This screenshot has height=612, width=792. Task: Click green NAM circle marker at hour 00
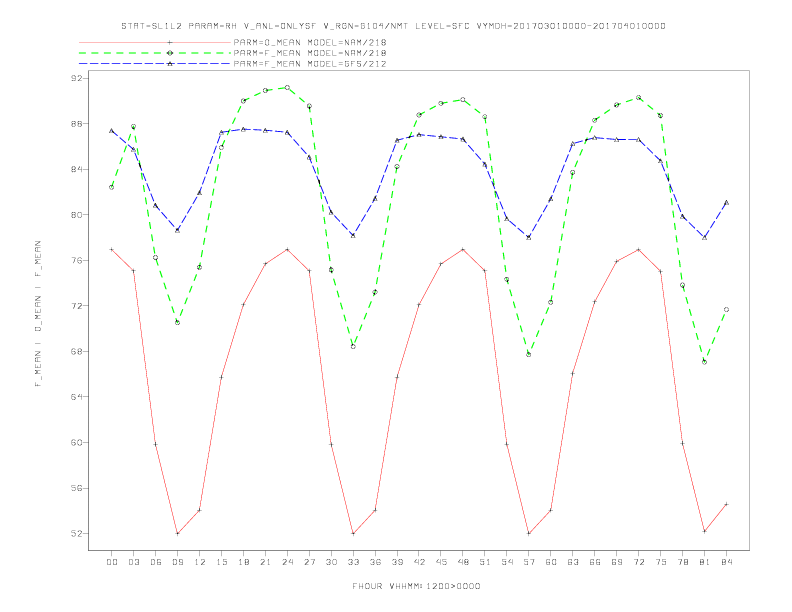(112, 187)
